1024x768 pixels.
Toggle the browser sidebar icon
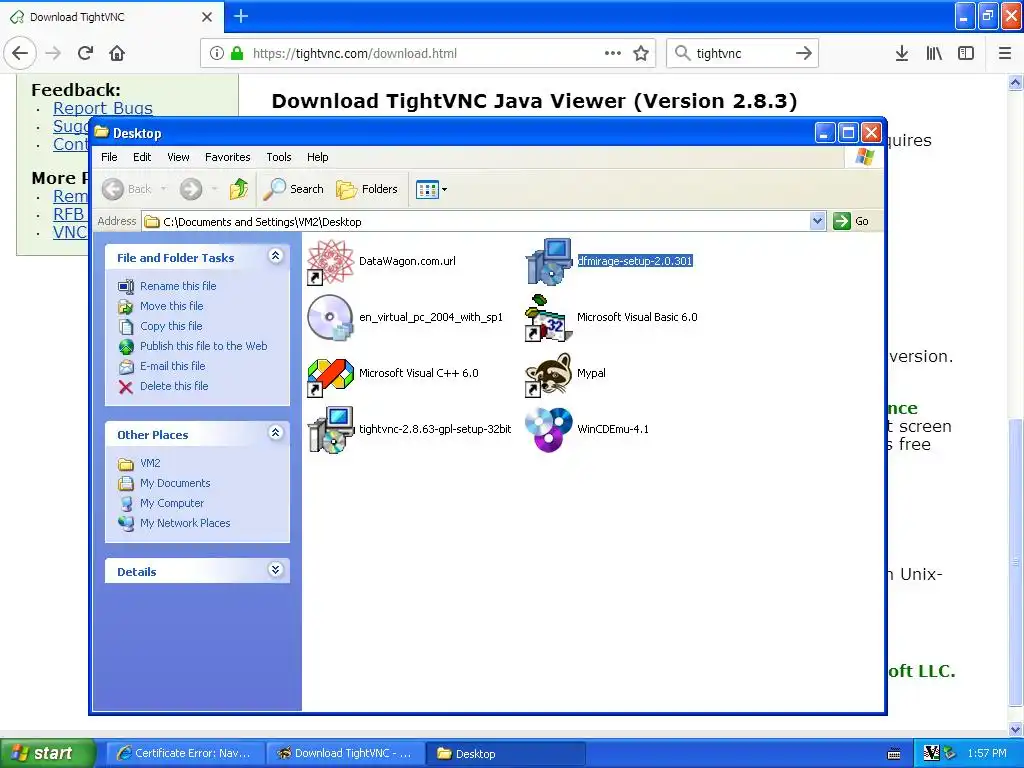[x=966, y=54]
